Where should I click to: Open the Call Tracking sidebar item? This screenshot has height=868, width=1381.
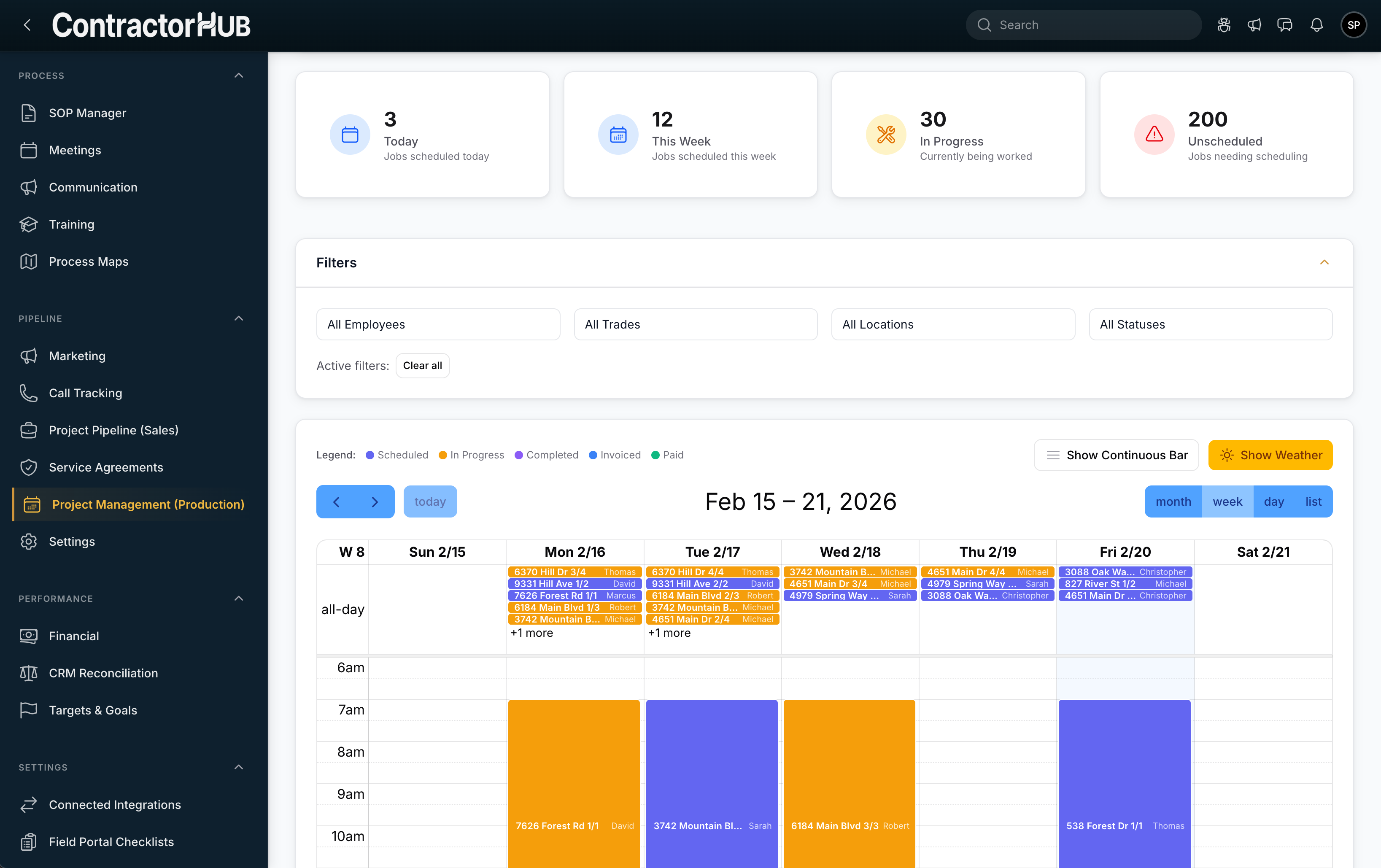tap(86, 393)
